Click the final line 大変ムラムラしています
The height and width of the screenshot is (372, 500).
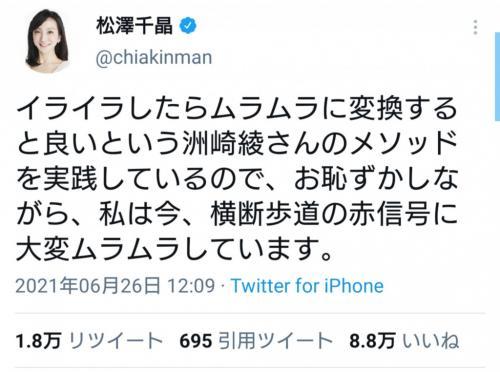[x=174, y=249]
